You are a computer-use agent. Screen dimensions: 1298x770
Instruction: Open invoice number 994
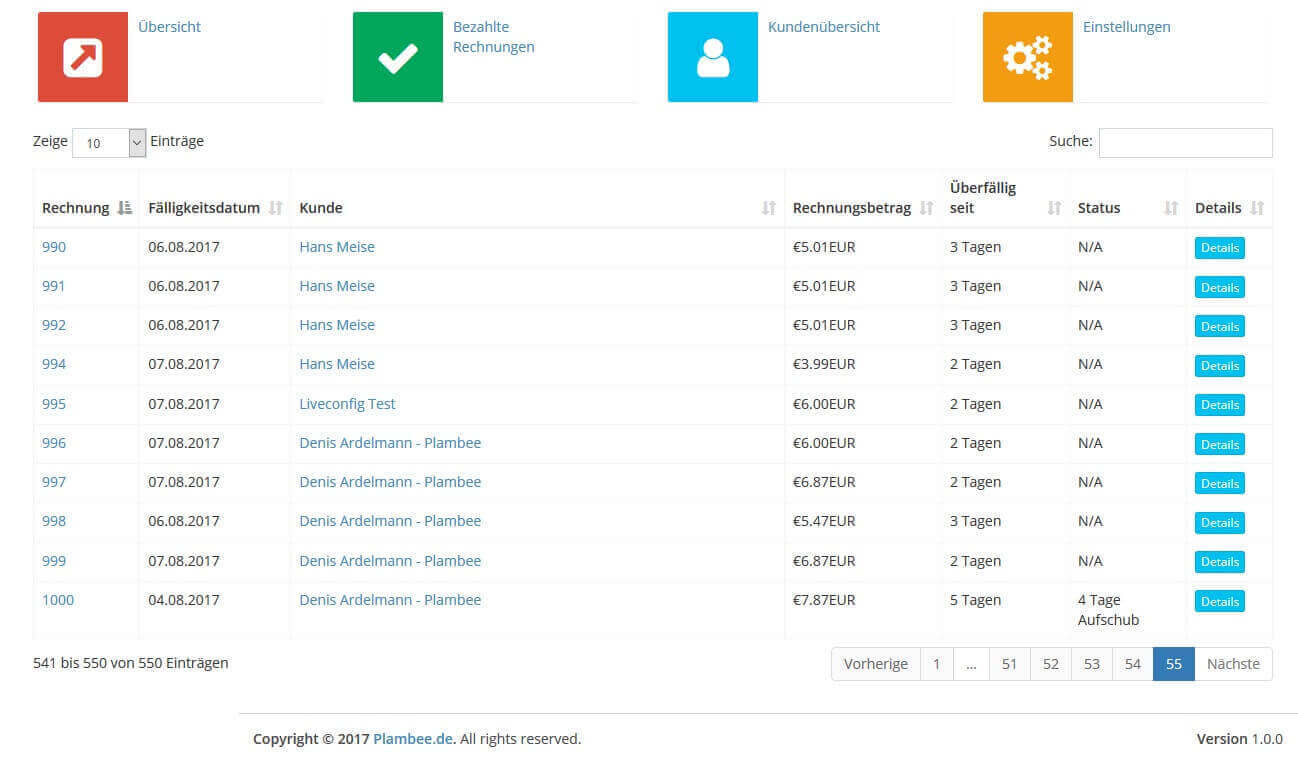(x=54, y=364)
